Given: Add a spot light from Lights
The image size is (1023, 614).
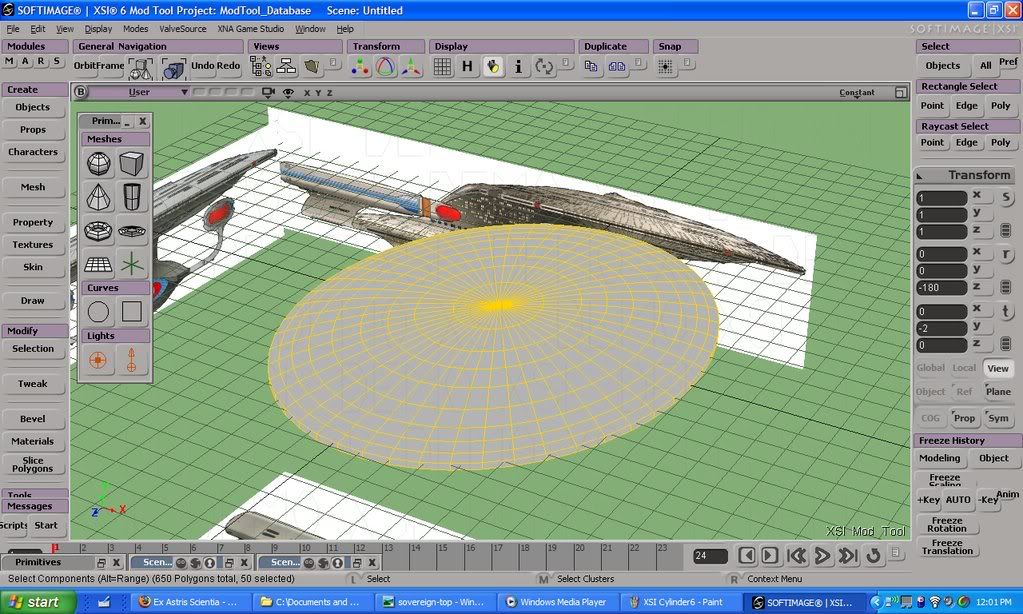Looking at the screenshot, I should pyautogui.click(x=131, y=360).
